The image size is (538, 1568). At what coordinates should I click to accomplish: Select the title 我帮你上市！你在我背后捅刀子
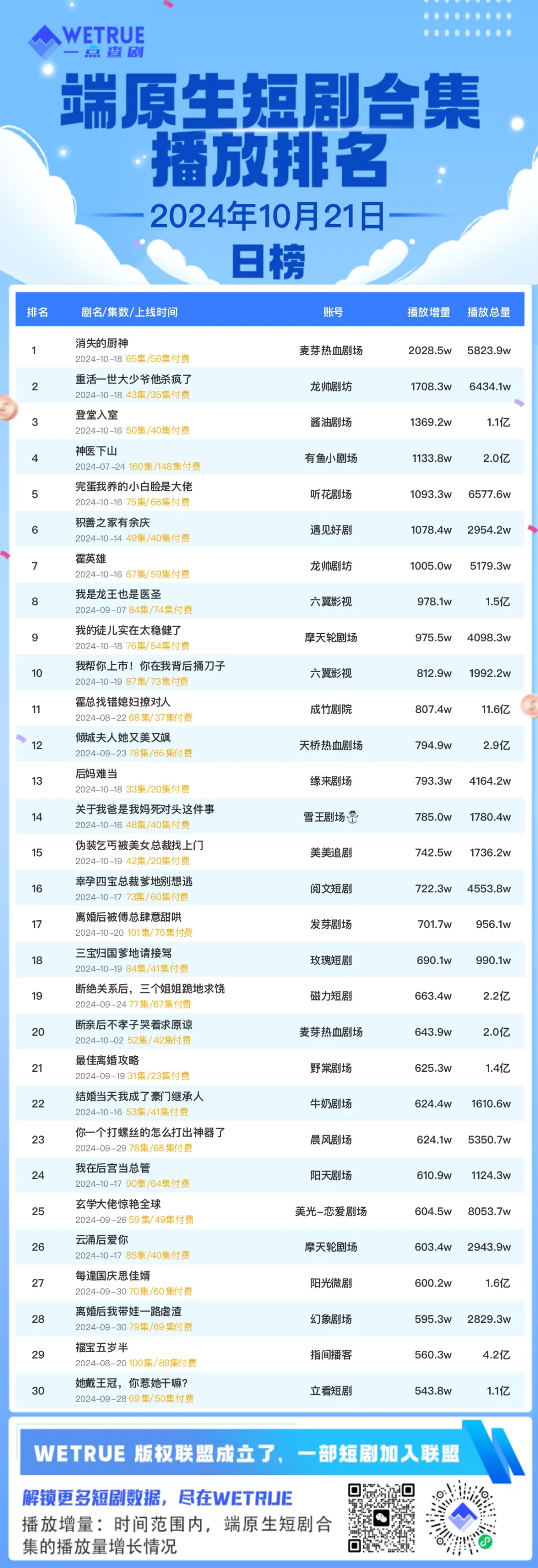[150, 666]
